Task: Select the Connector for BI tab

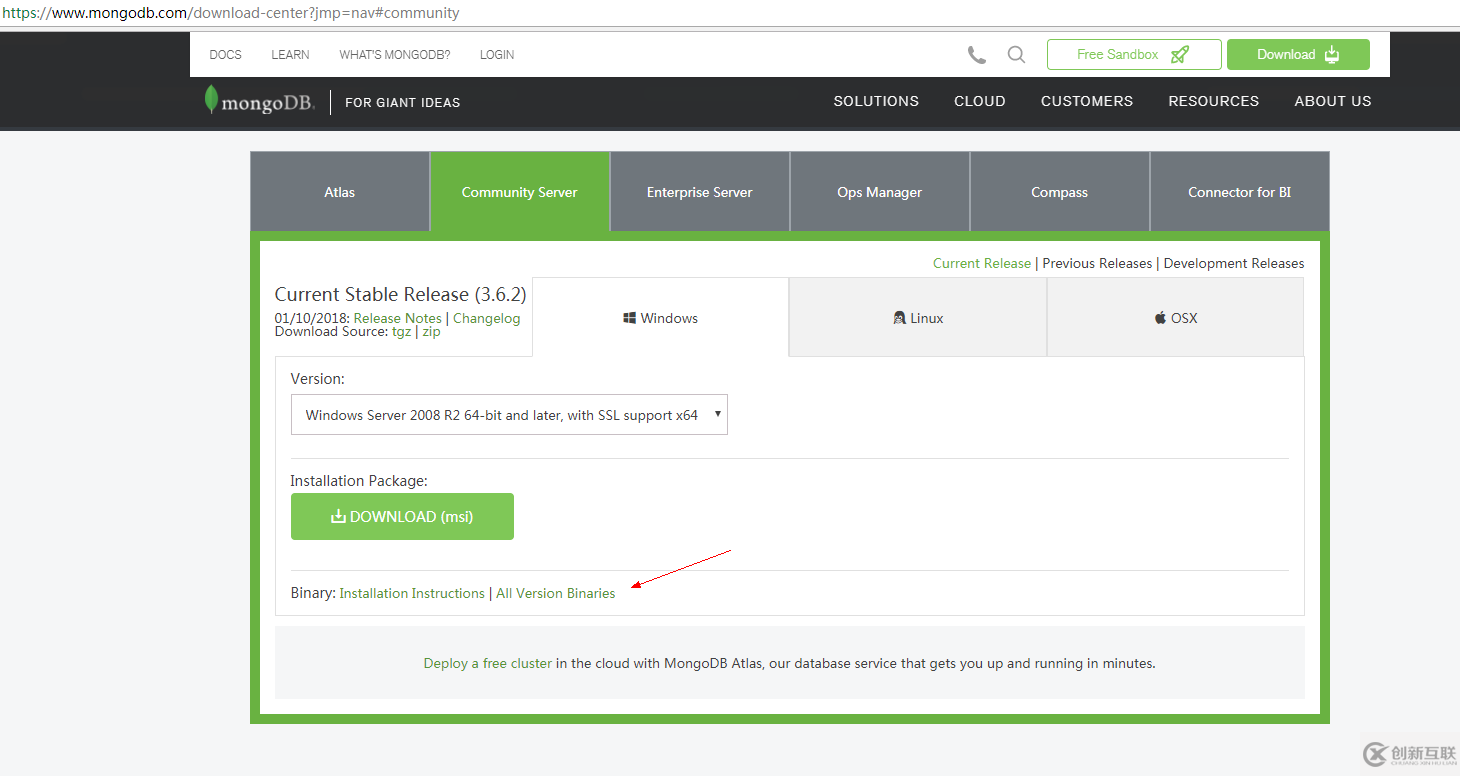Action: [x=1240, y=192]
